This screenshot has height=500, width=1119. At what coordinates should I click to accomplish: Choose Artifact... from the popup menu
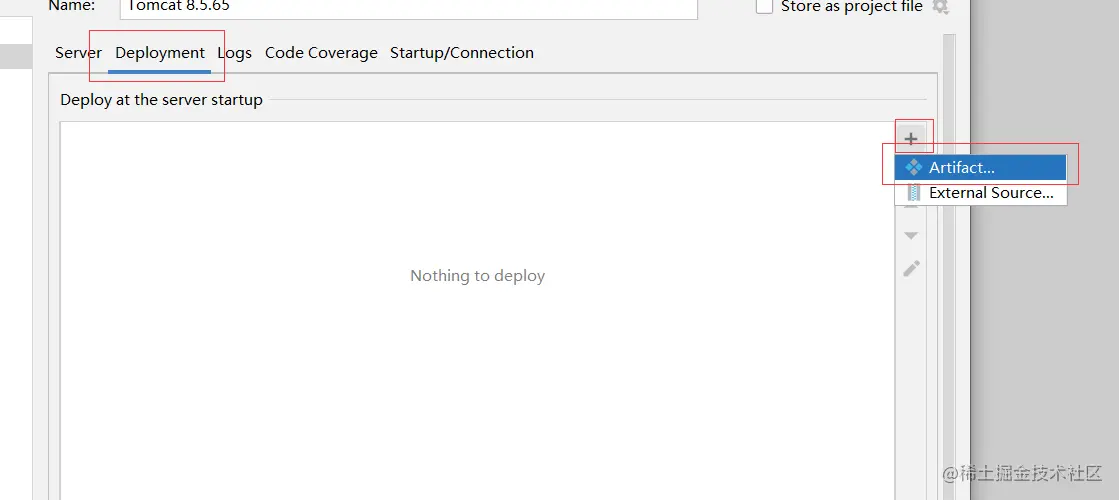[981, 168]
